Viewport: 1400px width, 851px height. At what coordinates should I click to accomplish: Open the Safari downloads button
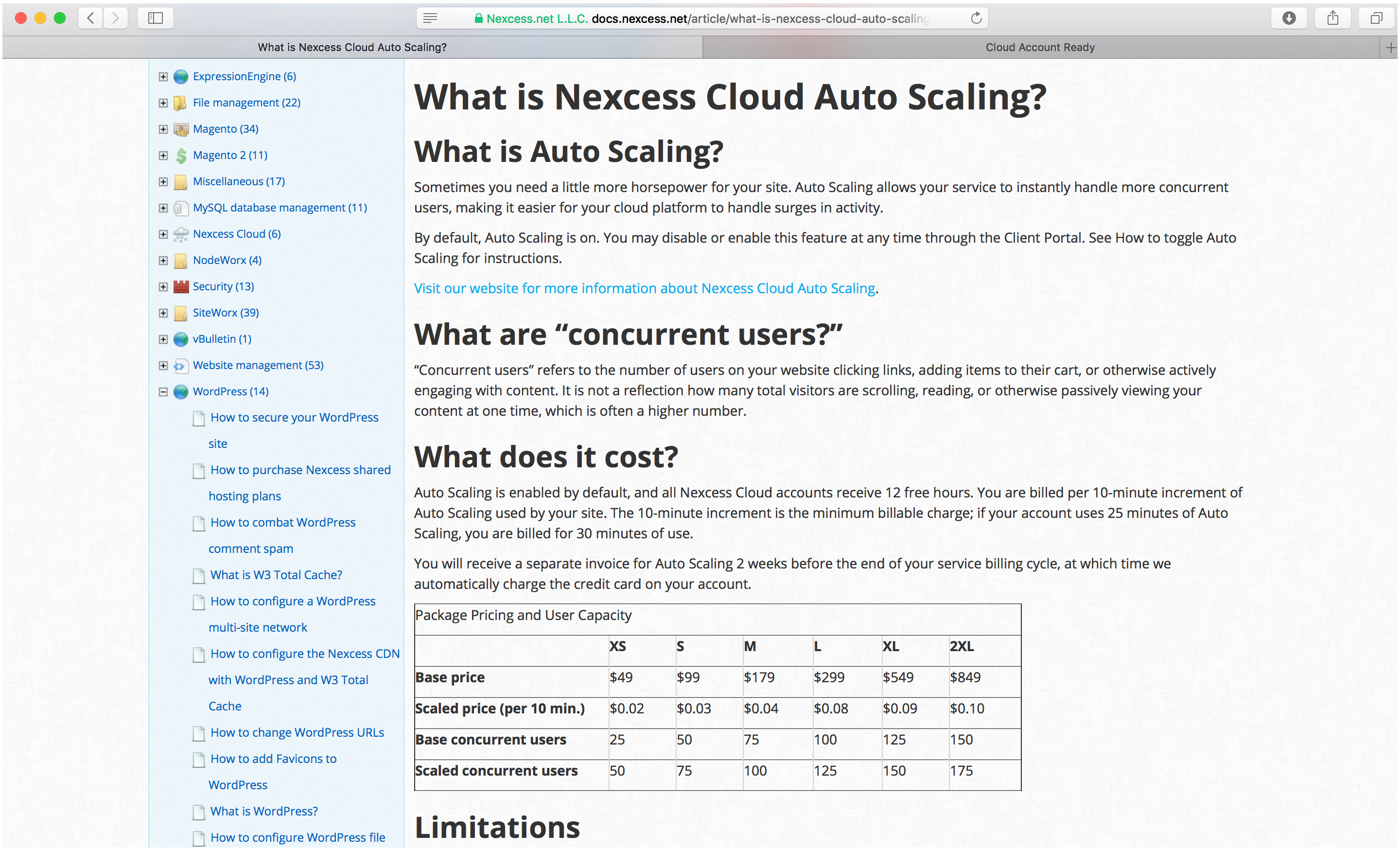click(1289, 18)
